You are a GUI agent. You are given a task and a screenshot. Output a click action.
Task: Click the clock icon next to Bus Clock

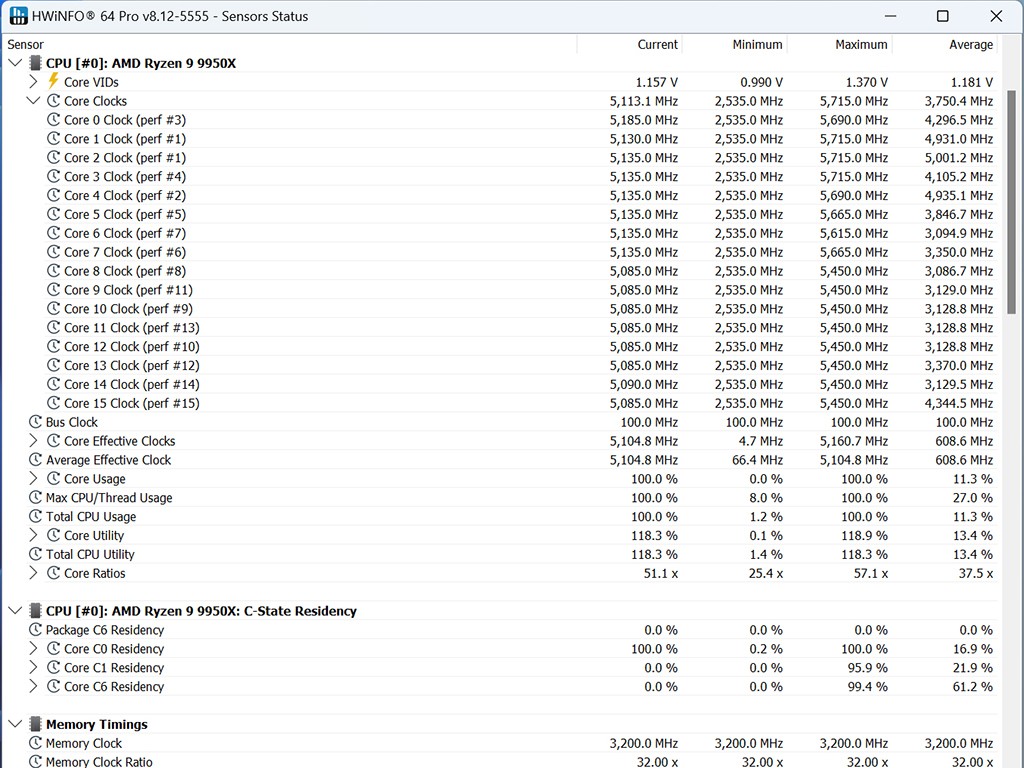pos(36,422)
